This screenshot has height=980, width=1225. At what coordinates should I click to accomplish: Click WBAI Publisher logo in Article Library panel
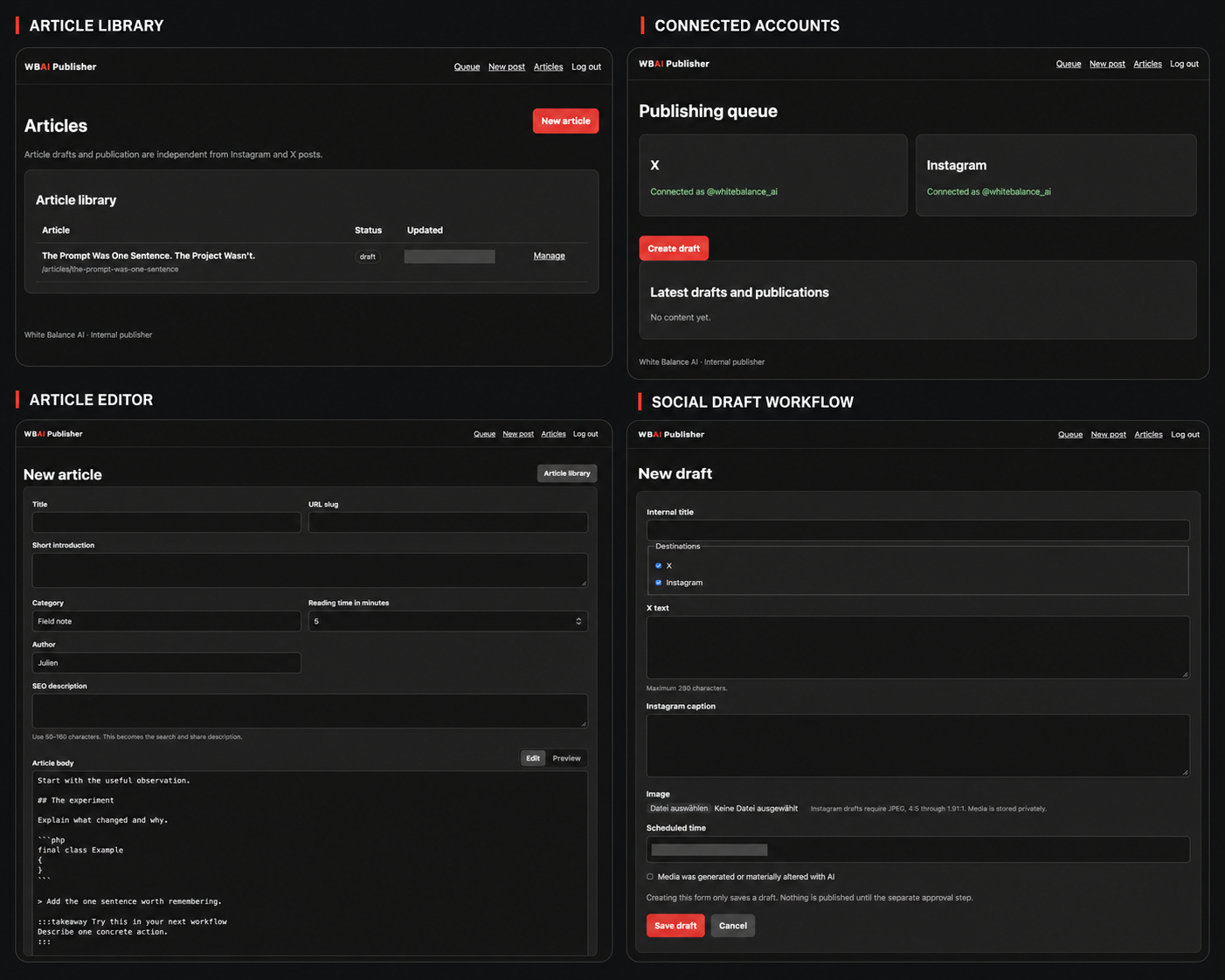click(x=60, y=66)
